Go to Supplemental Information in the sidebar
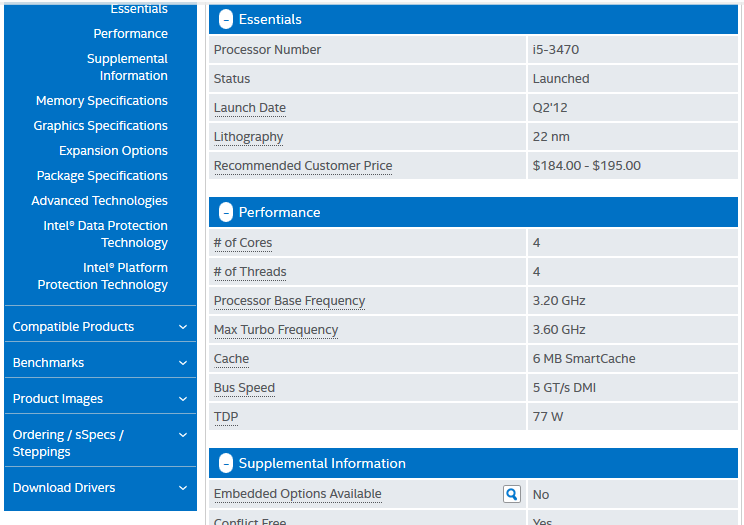 tap(127, 67)
